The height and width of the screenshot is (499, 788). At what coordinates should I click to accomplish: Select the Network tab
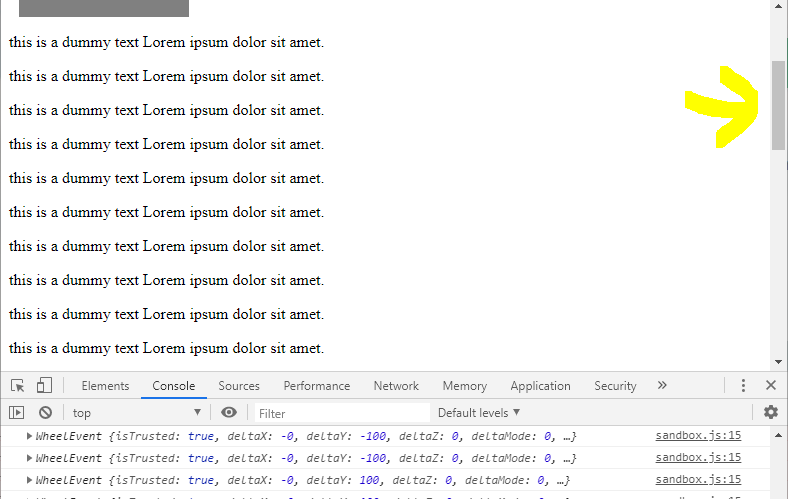click(396, 386)
